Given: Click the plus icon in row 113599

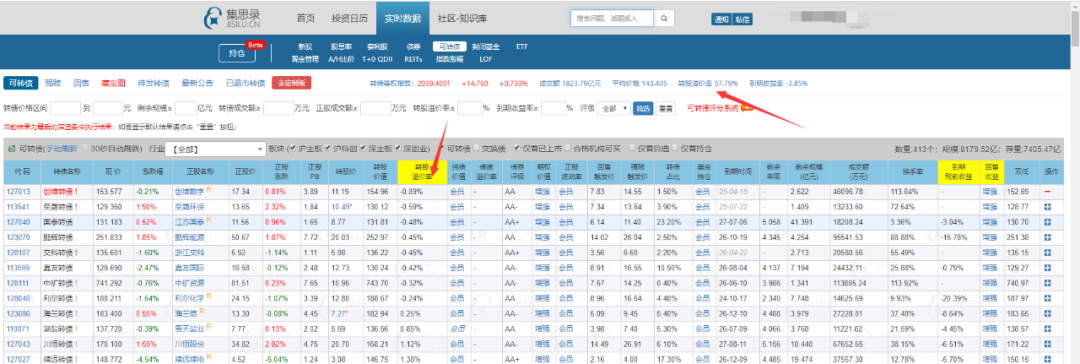Looking at the screenshot, I should point(1047,267).
